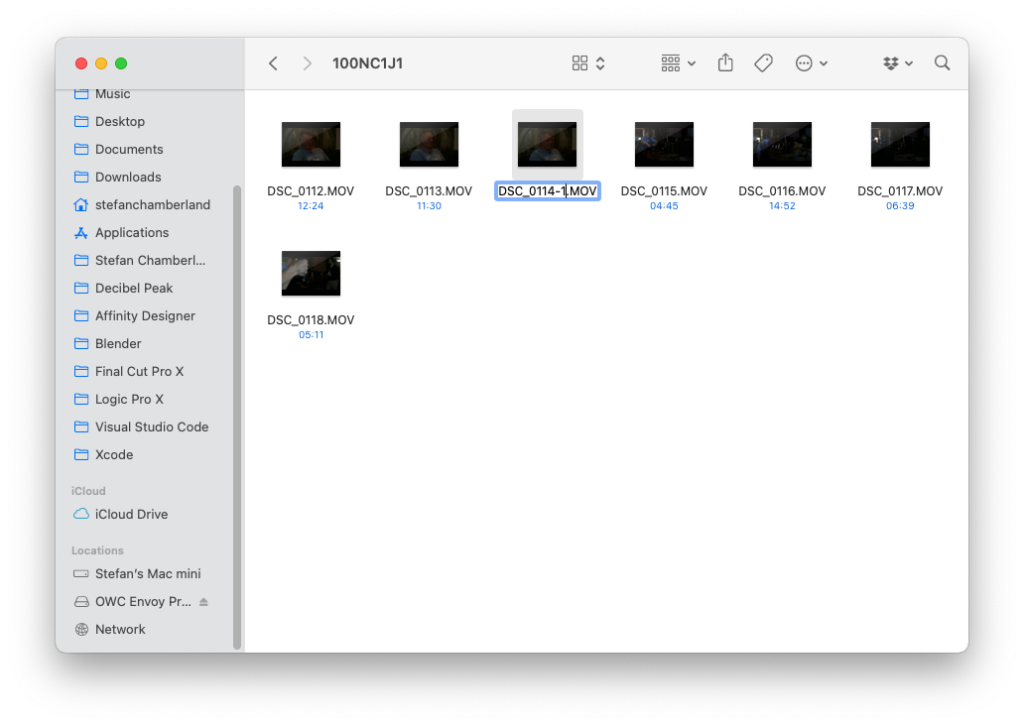1024x726 pixels.
Task: Click the 100NC1J1 window title
Action: [368, 63]
